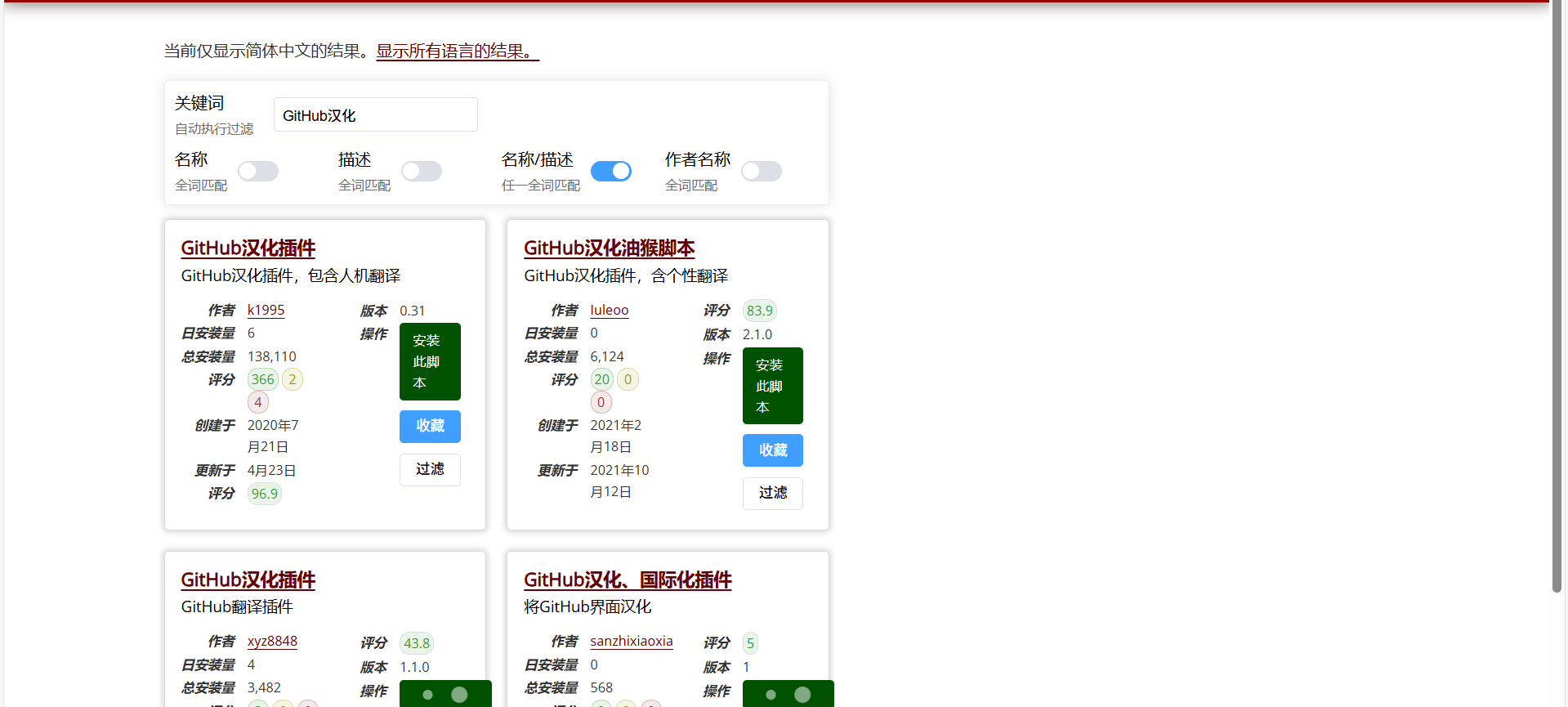Click the green 366 good rating badge
This screenshot has width=1568, height=707.
(x=263, y=379)
